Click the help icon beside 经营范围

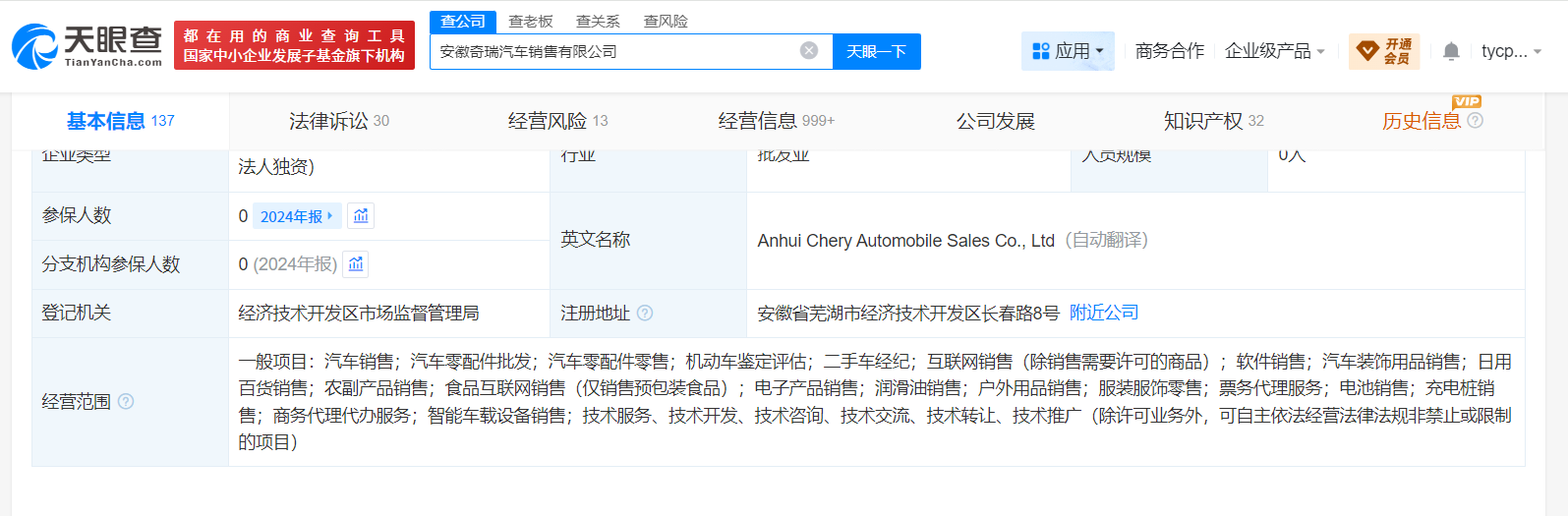[126, 401]
